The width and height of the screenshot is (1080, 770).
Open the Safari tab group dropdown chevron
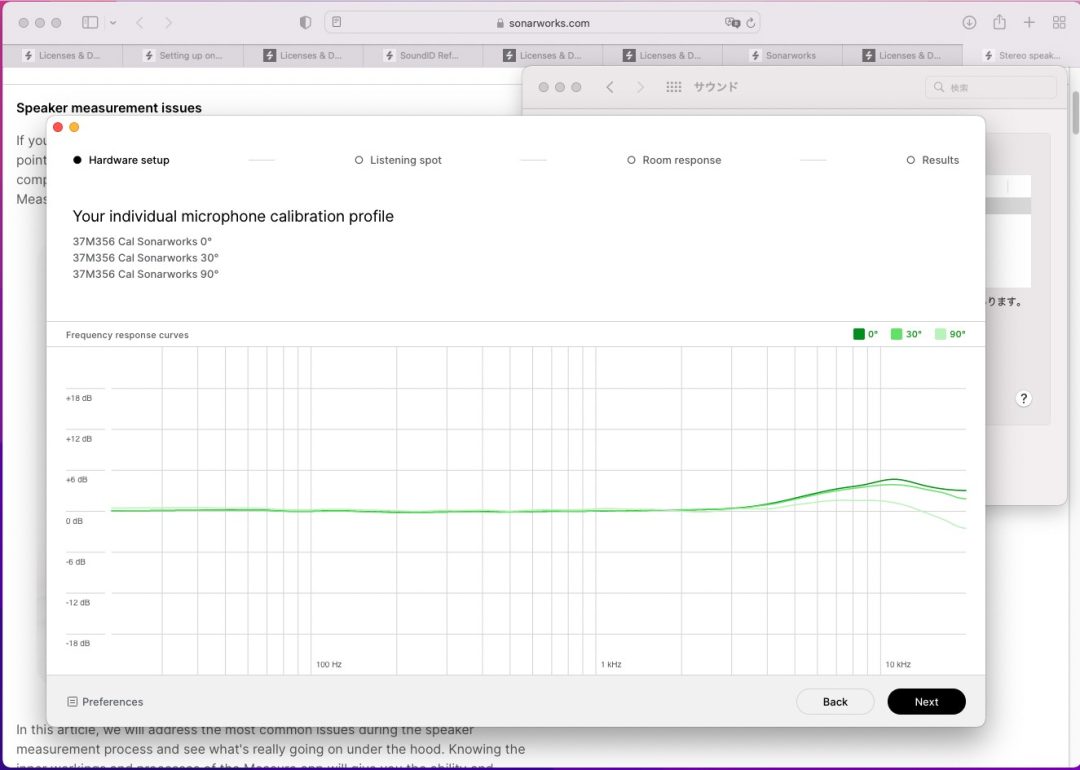click(113, 23)
